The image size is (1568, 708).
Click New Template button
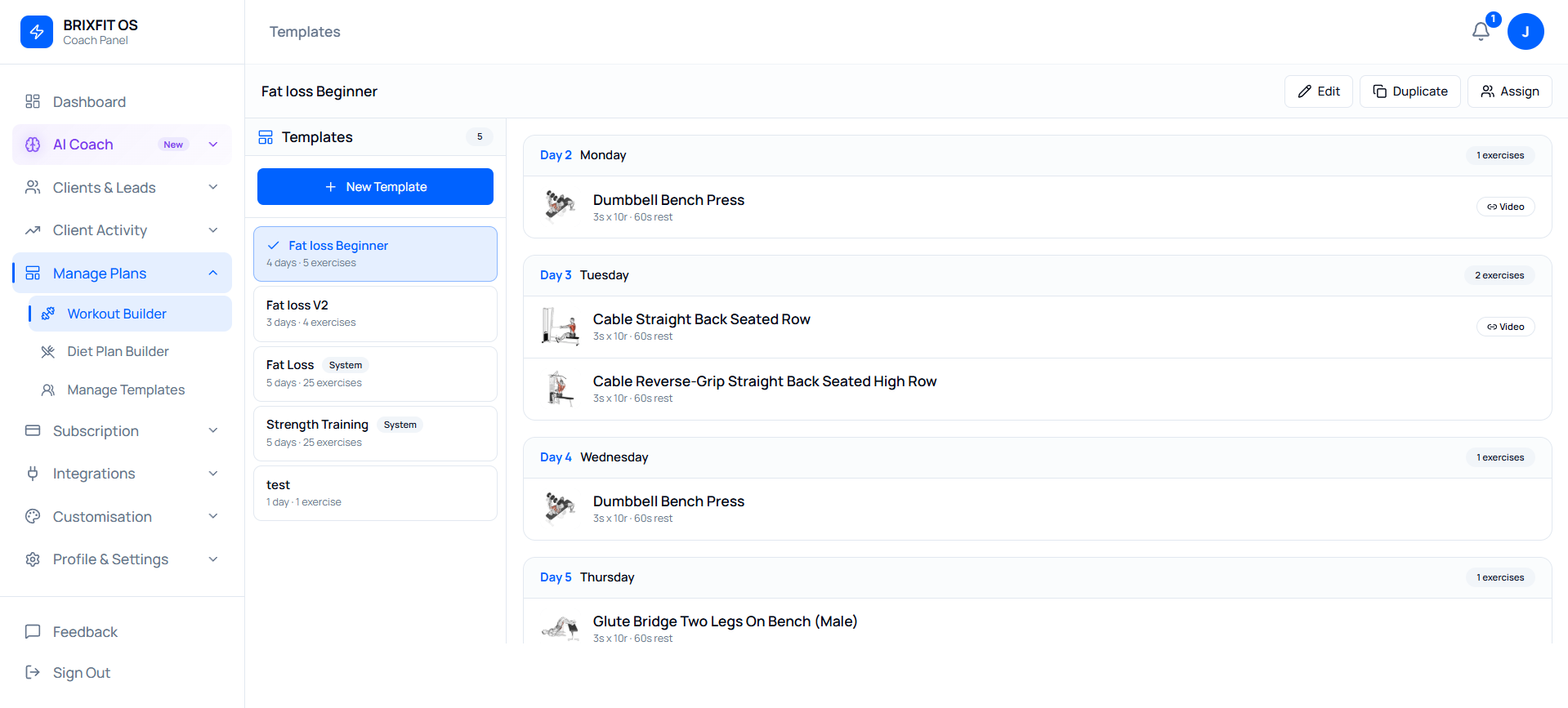375,187
